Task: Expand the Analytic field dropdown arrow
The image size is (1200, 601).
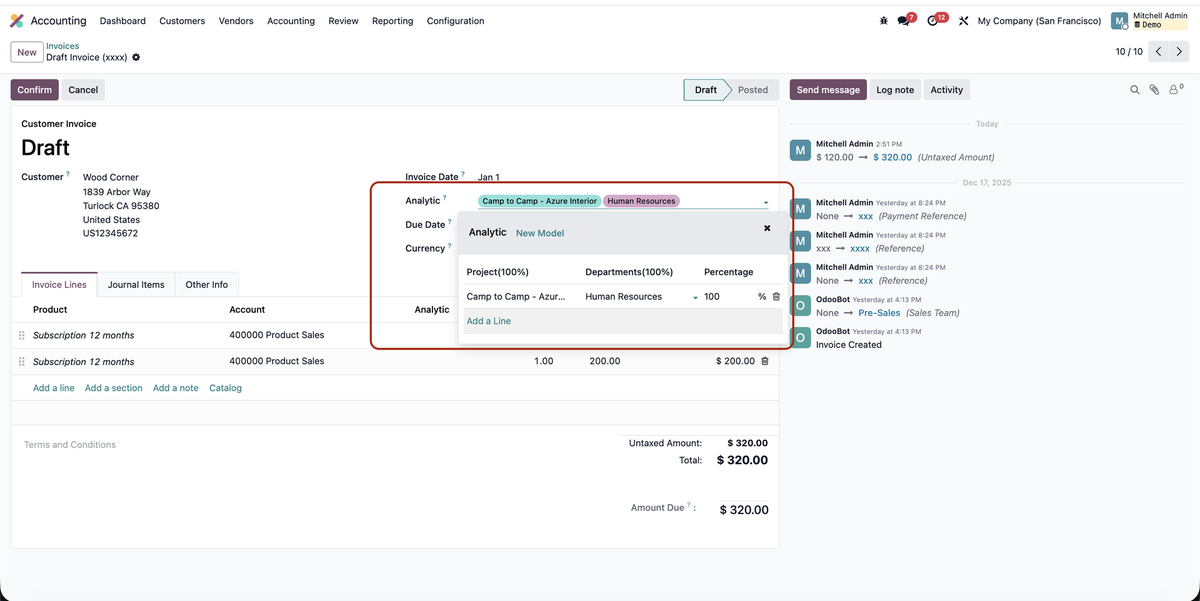Action: (766, 202)
